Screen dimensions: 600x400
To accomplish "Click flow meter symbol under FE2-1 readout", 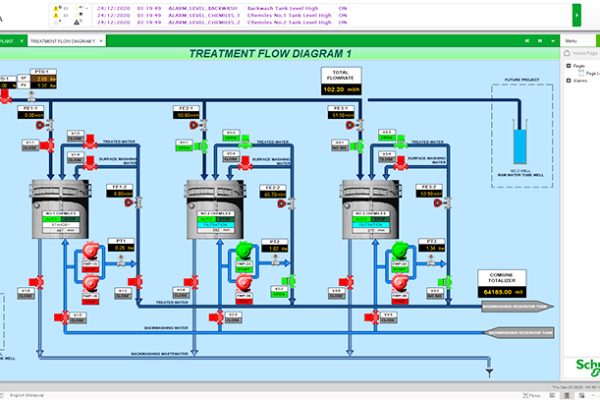I will [199, 125].
